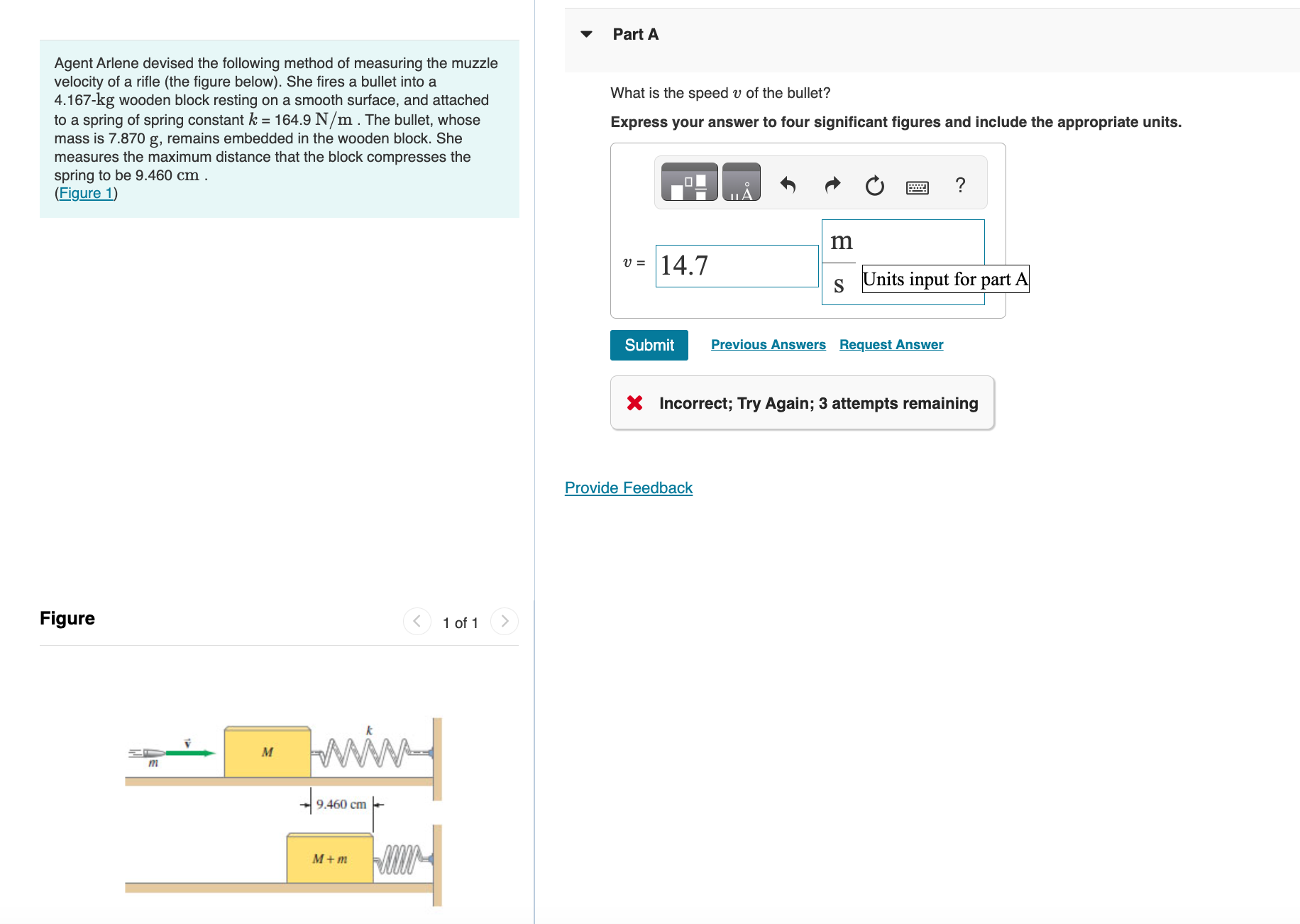This screenshot has height=924, width=1300.
Task: Go to the previous figure page
Action: click(x=417, y=621)
